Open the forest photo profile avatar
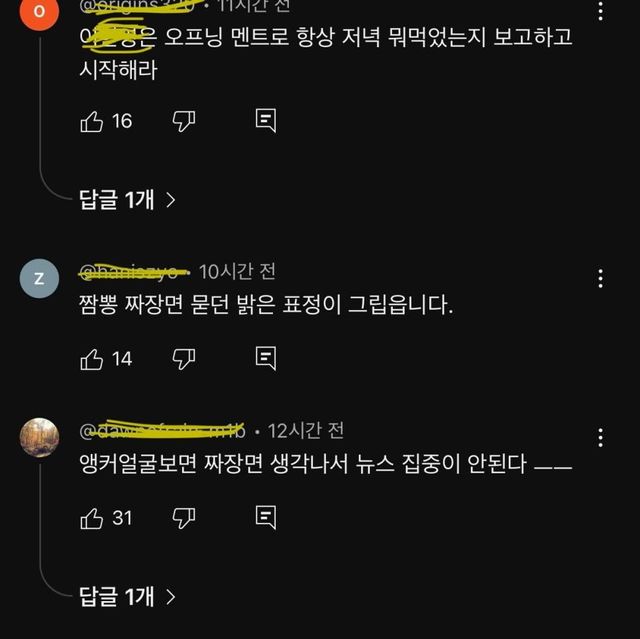640x639 pixels. tap(39, 437)
